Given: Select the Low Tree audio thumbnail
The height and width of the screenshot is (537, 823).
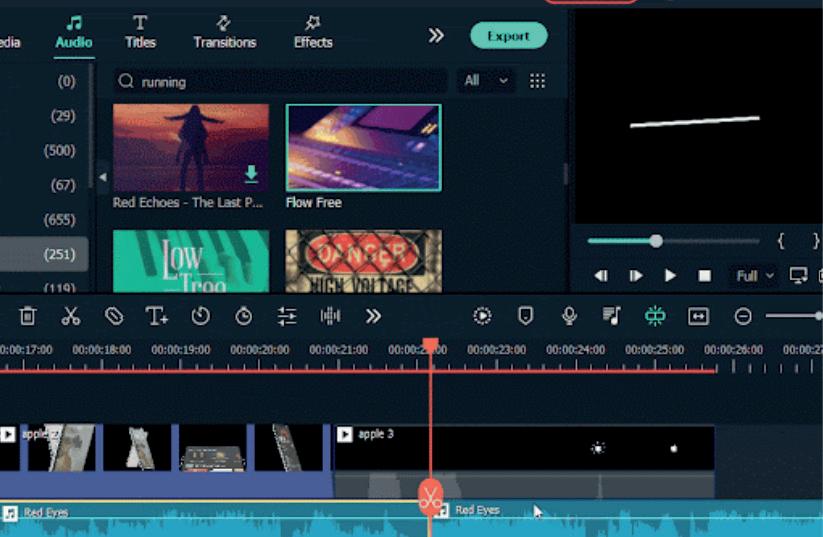Looking at the screenshot, I should pos(191,261).
